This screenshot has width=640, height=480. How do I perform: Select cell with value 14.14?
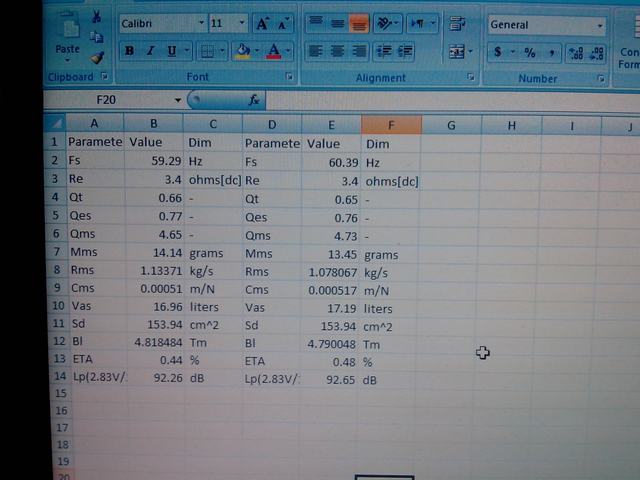[x=155, y=252]
